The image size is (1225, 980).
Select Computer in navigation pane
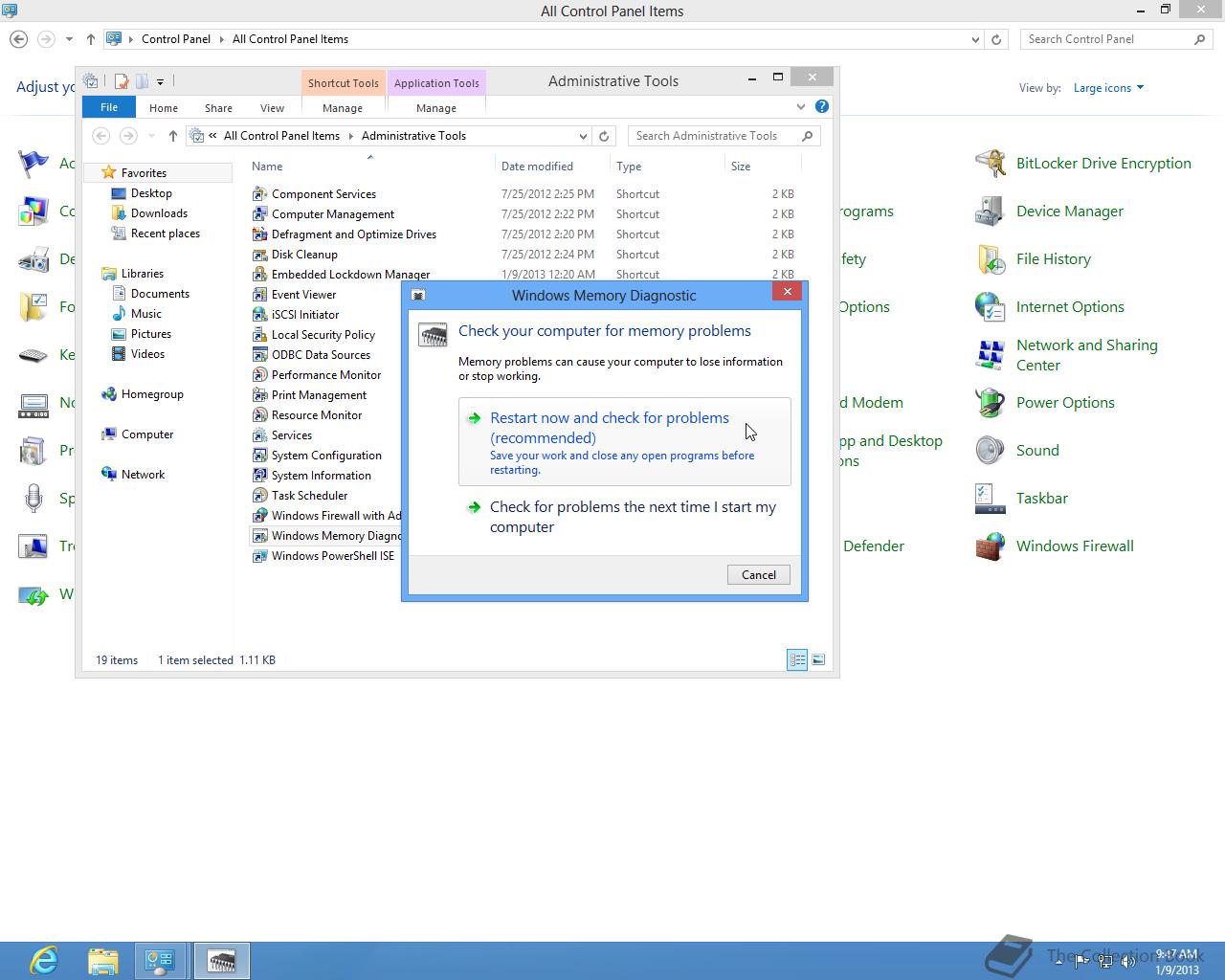coord(147,434)
